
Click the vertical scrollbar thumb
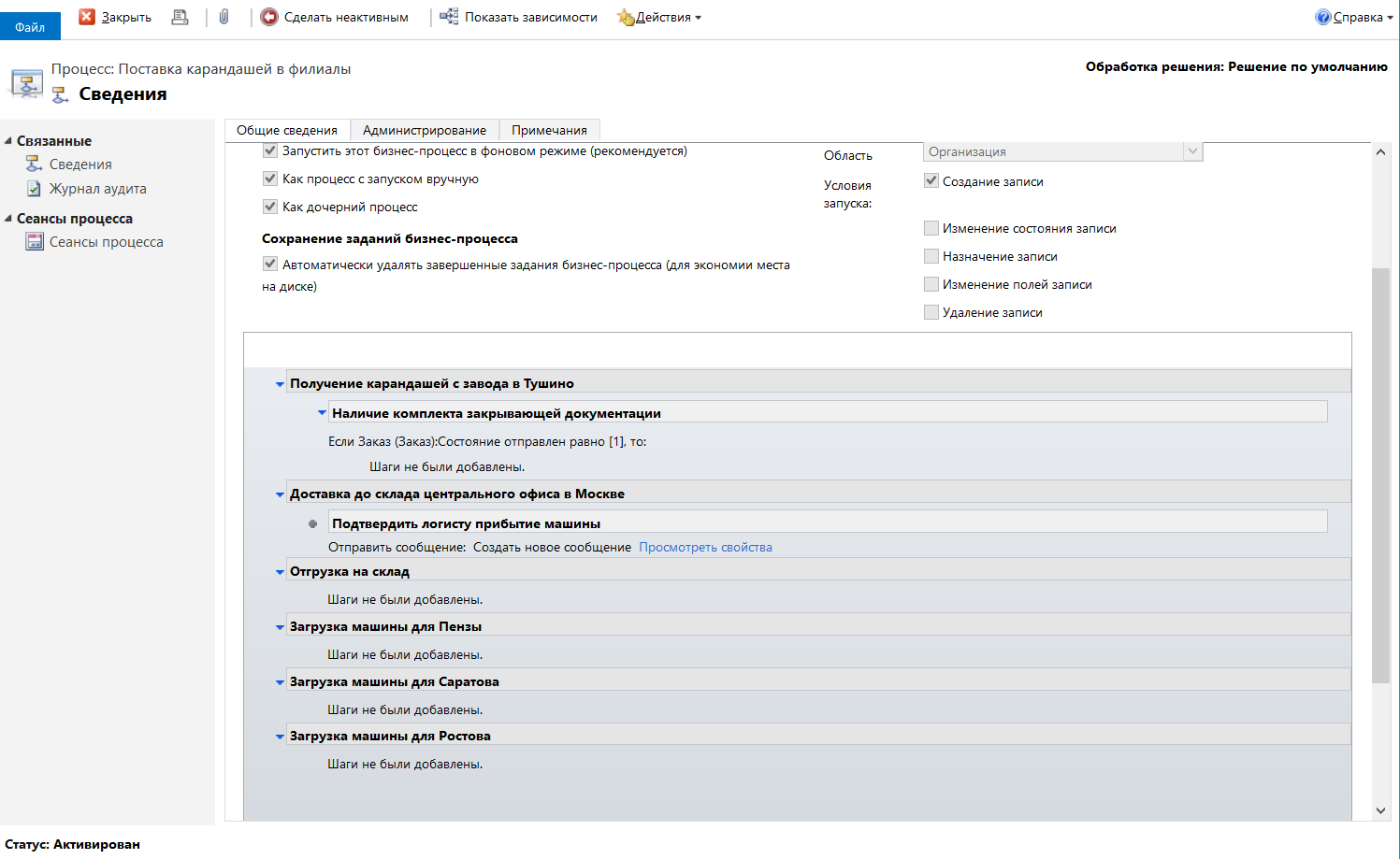point(1380,475)
